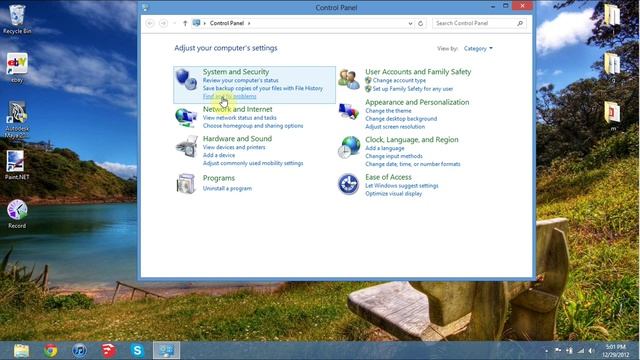Open Paint.NET desktop shortcut
The height and width of the screenshot is (360, 640).
coord(17,165)
